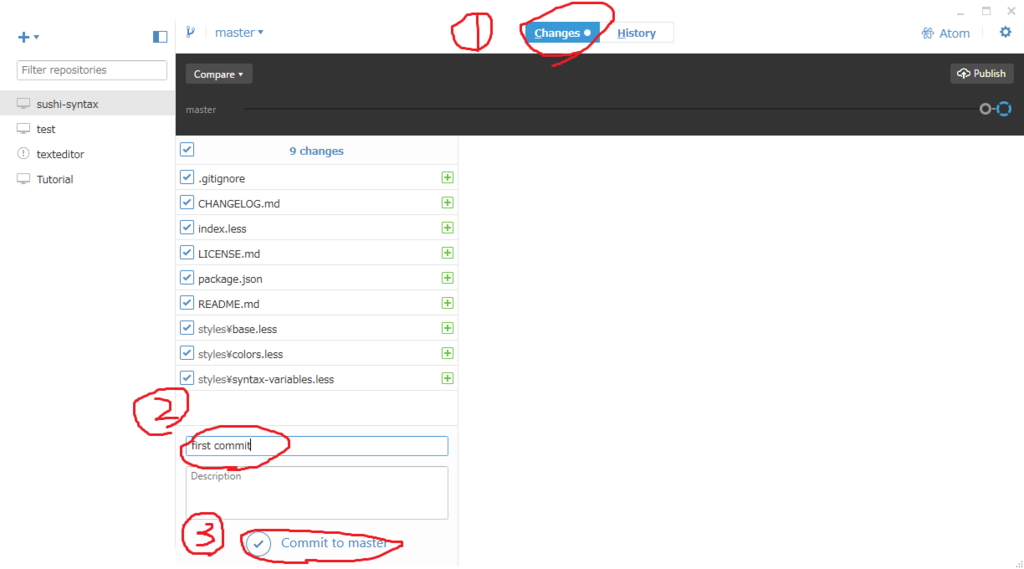Click the green plus icon for styles¥base.less
This screenshot has width=1024, height=569.
tap(447, 328)
